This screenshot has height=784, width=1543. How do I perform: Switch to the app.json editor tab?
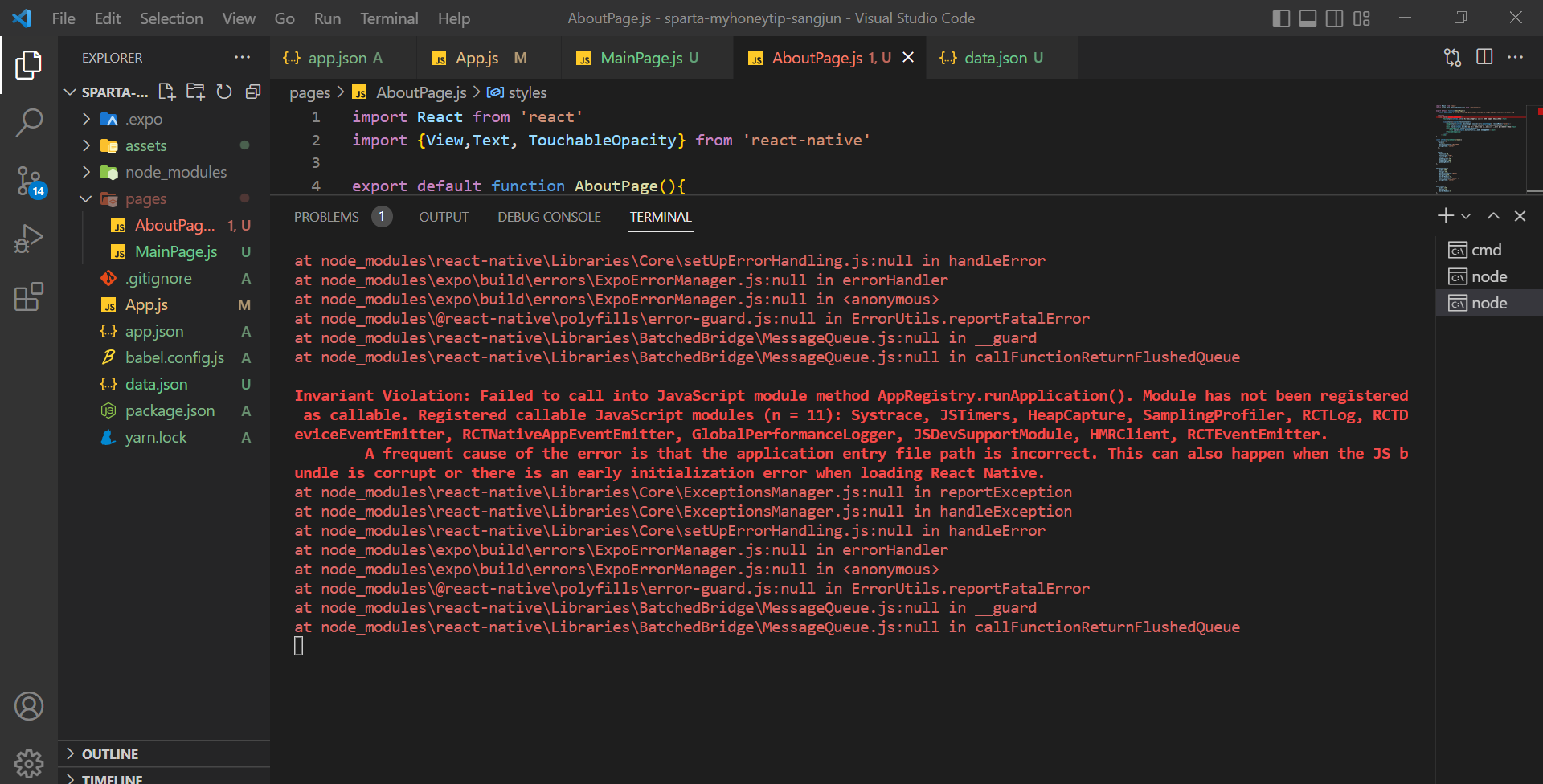[343, 58]
